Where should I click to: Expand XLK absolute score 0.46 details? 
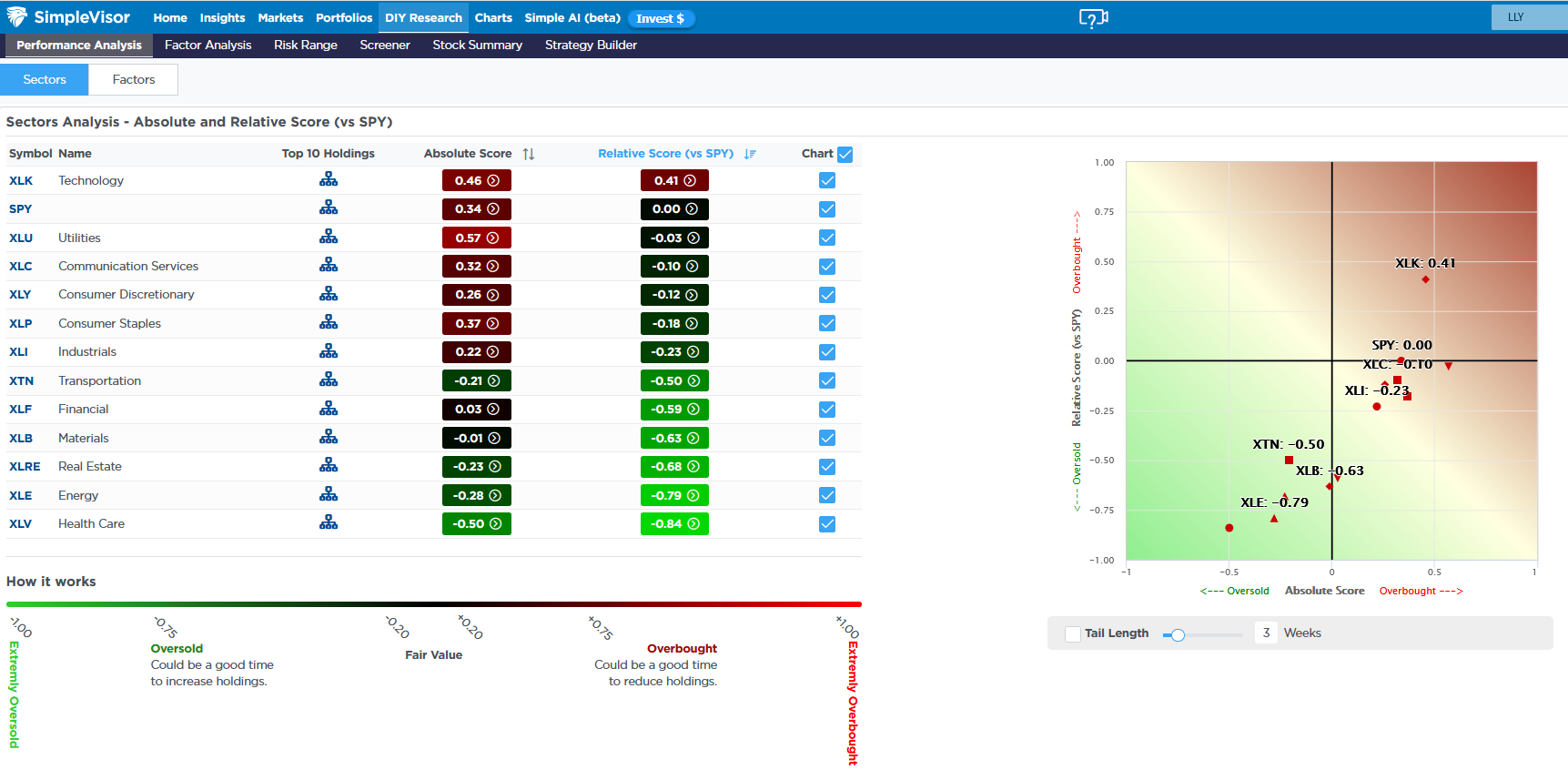(x=477, y=180)
